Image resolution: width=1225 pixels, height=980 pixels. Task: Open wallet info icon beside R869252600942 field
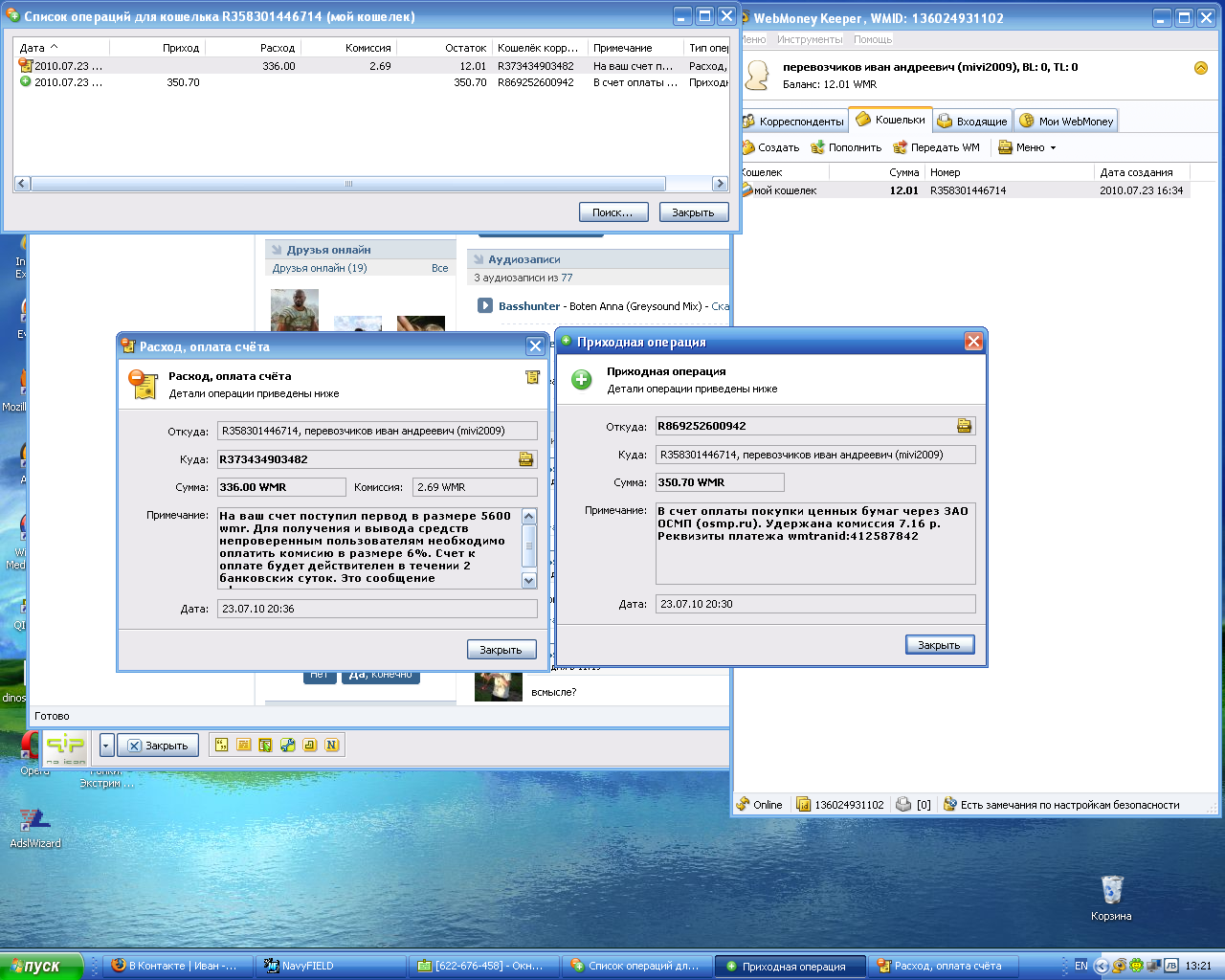[964, 426]
